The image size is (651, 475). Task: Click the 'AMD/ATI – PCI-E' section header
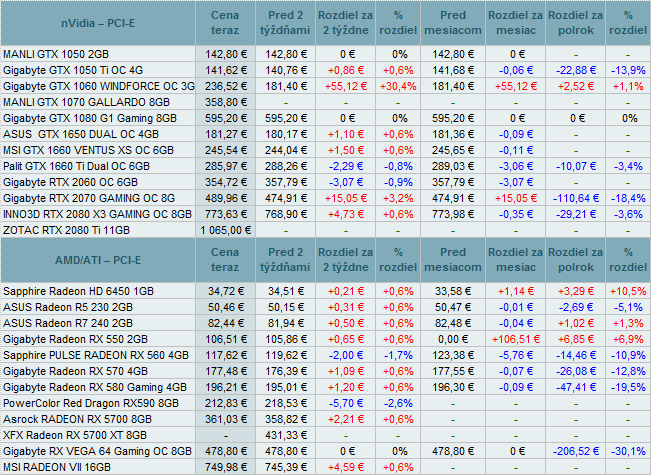point(98,260)
